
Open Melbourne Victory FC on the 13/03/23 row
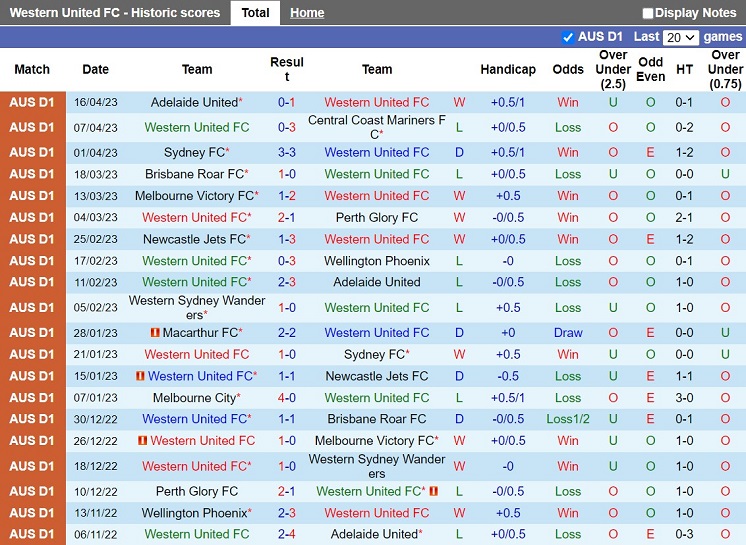[194, 195]
